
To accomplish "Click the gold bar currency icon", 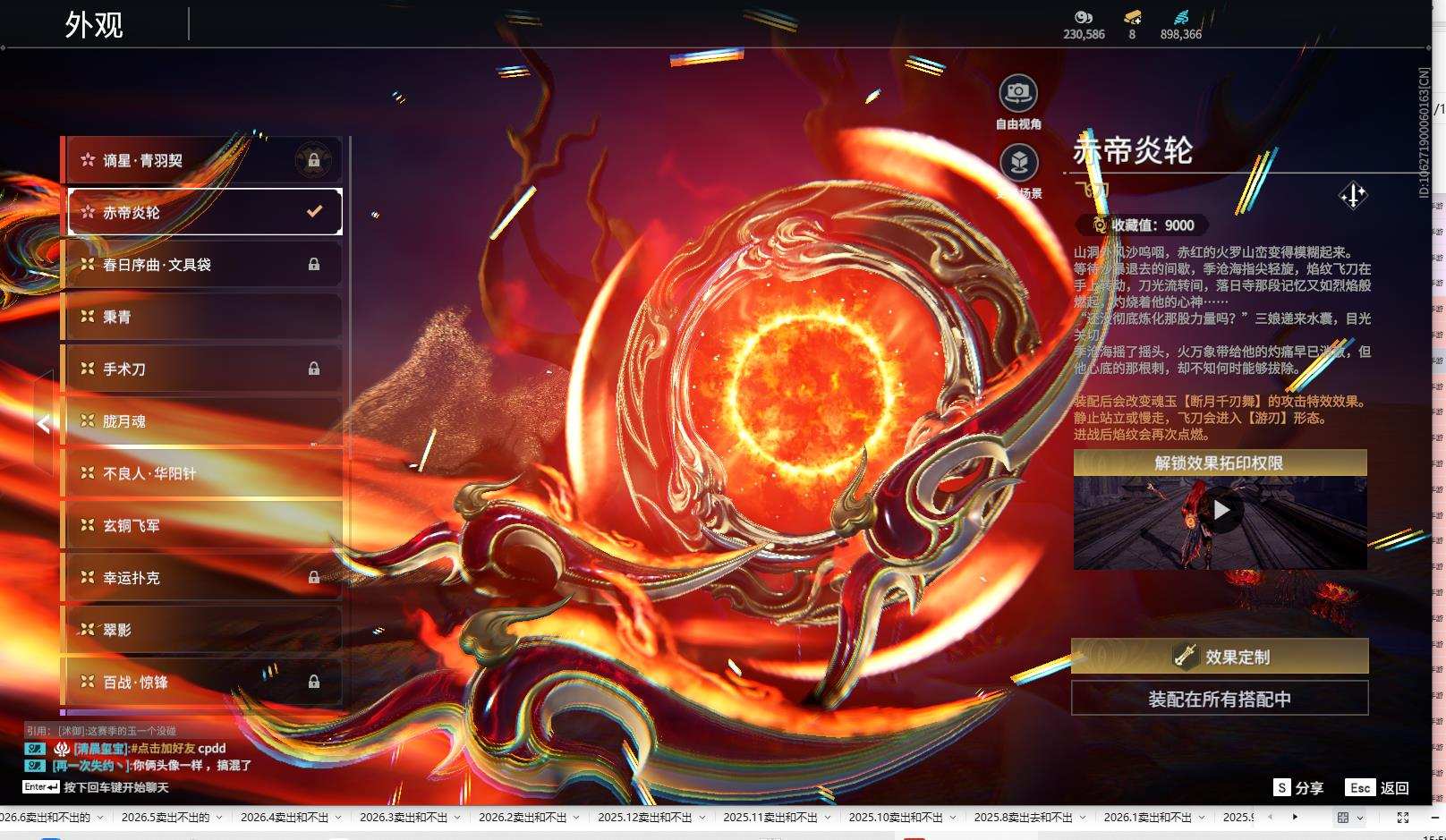I will [1132, 17].
